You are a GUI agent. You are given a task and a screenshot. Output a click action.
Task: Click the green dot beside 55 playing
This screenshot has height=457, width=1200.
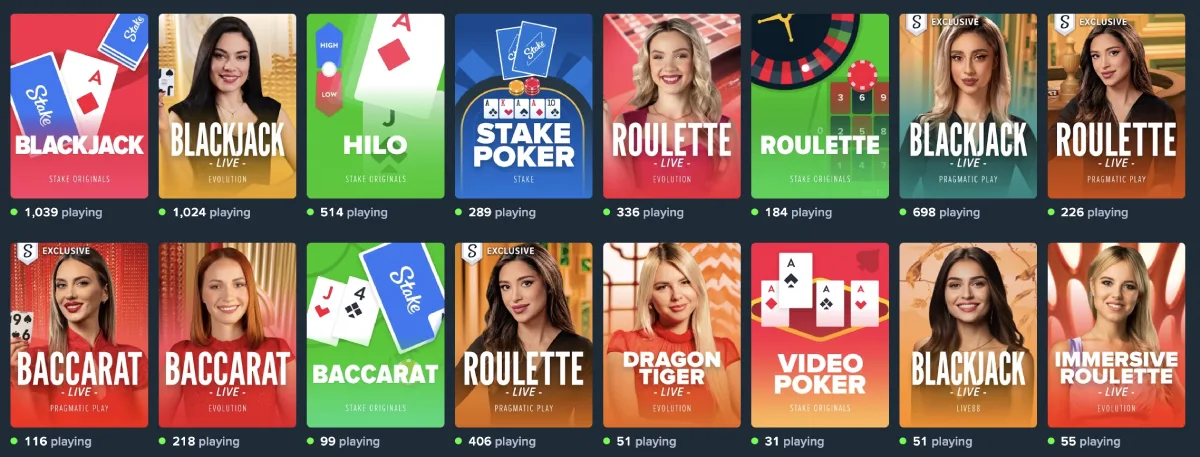(1051, 440)
